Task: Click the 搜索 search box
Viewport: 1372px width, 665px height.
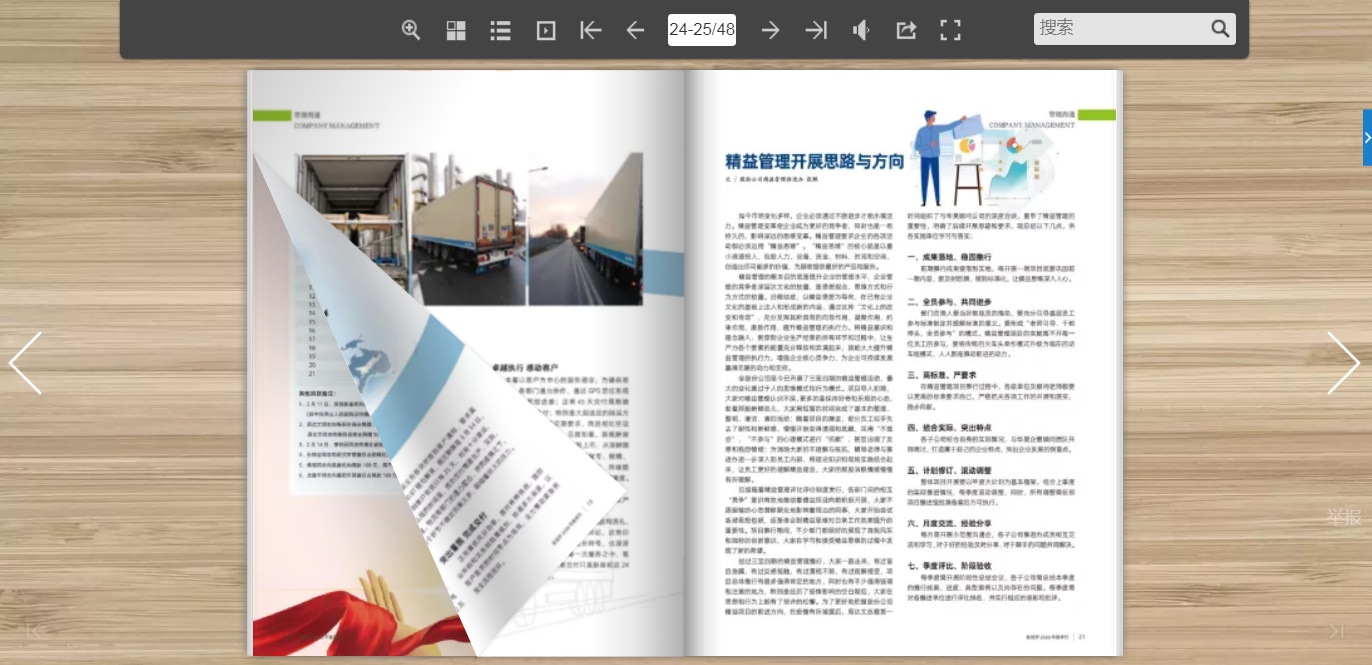Action: coord(1122,29)
